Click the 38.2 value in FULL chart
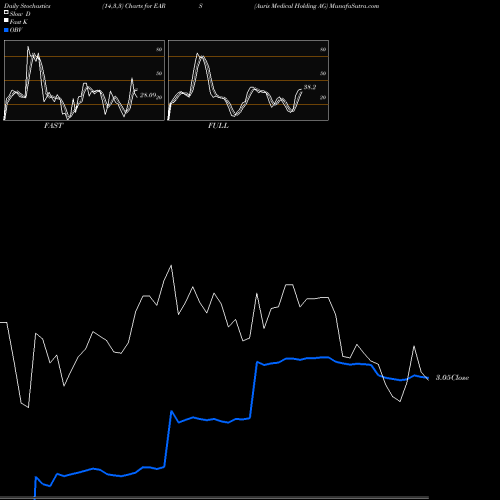This screenshot has width=500, height=500. (310, 87)
